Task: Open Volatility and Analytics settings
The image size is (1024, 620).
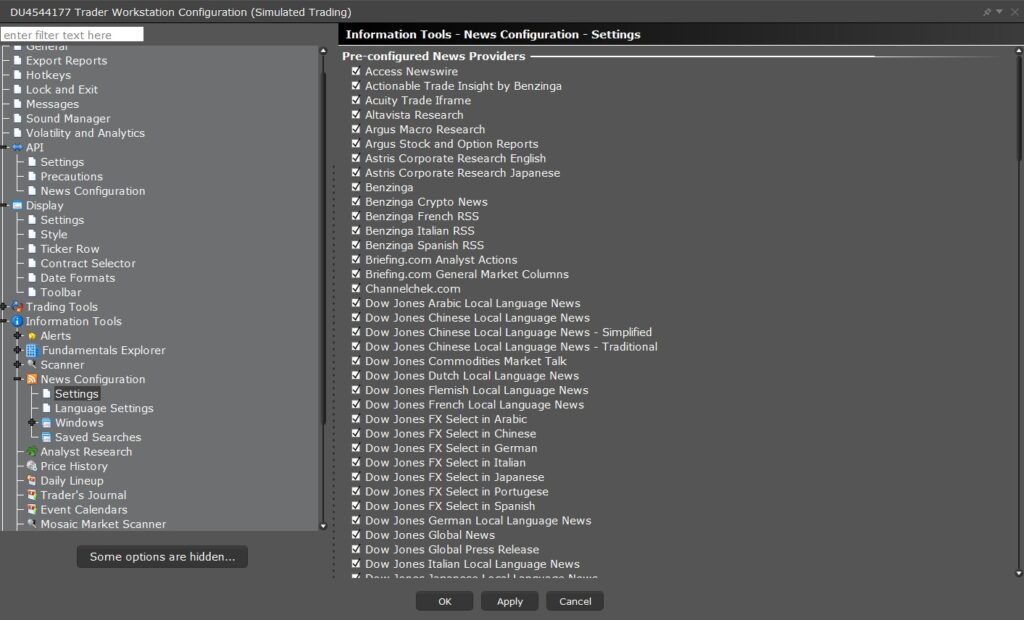Action: point(85,133)
